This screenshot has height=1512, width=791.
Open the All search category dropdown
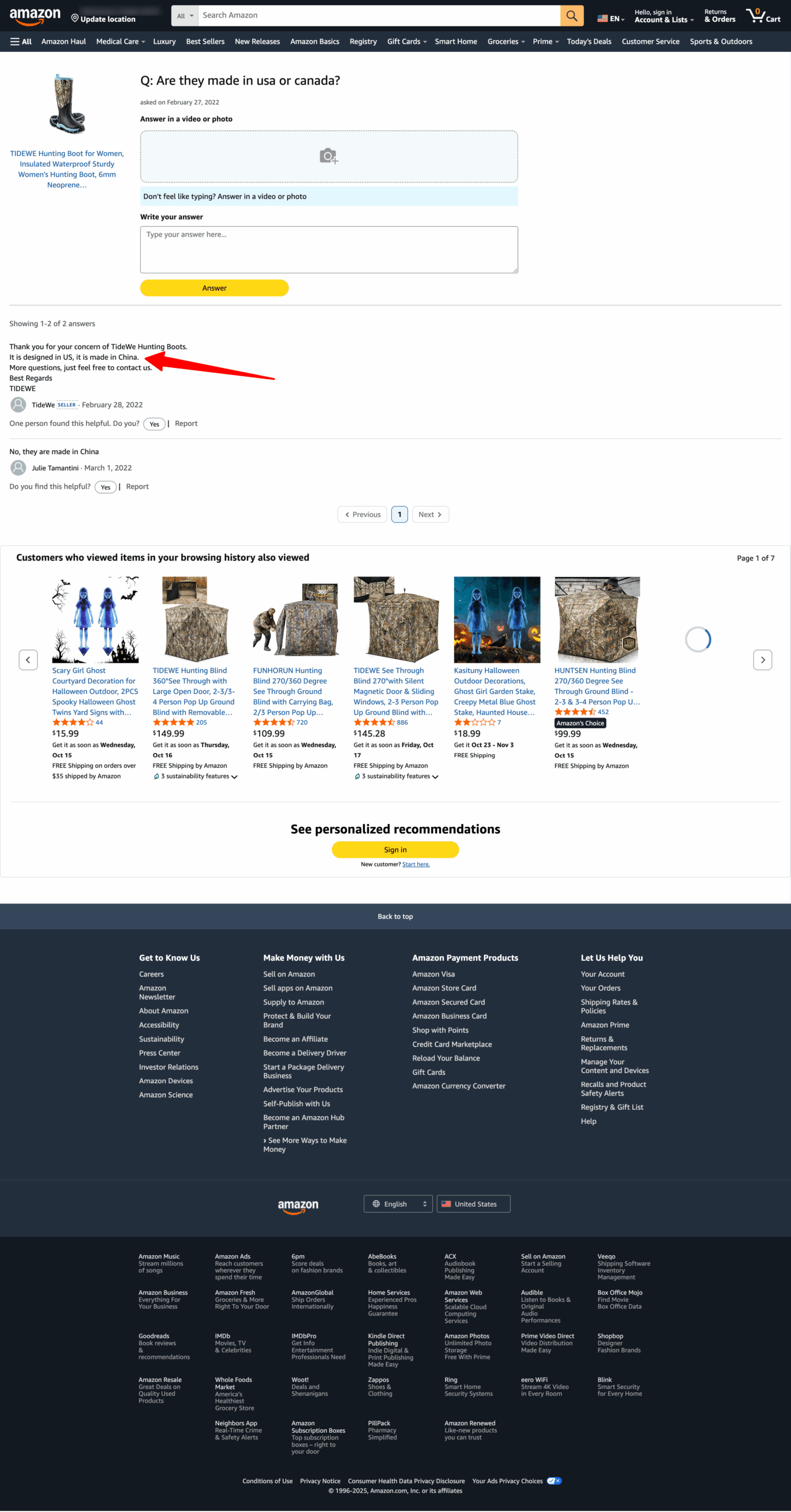185,16
